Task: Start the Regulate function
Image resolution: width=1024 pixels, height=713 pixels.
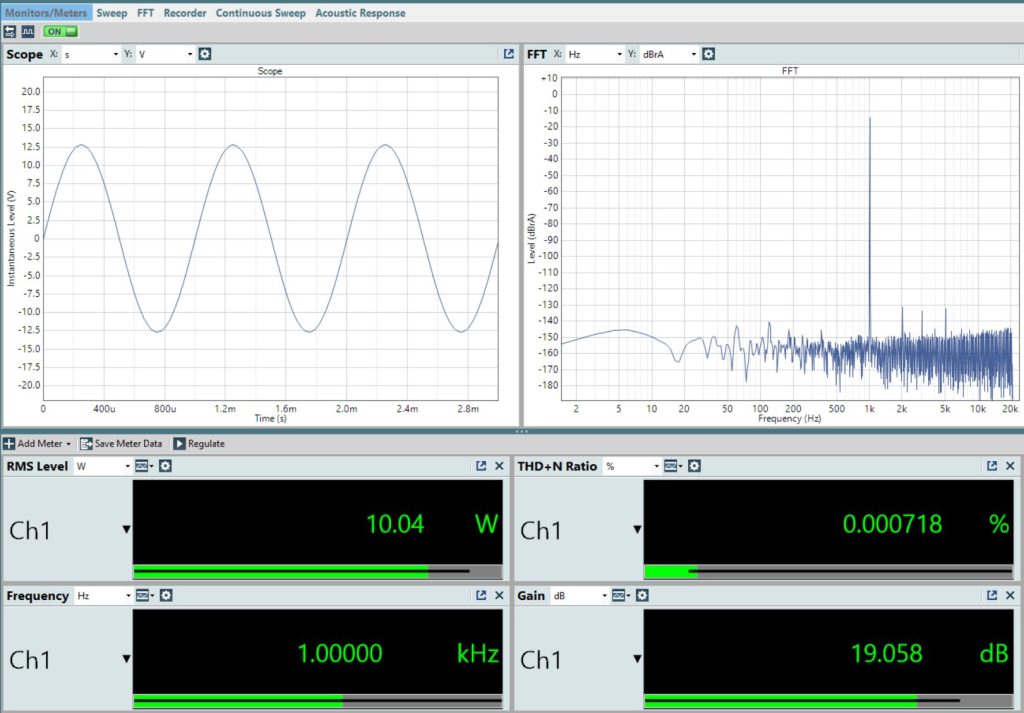Action: (x=199, y=443)
